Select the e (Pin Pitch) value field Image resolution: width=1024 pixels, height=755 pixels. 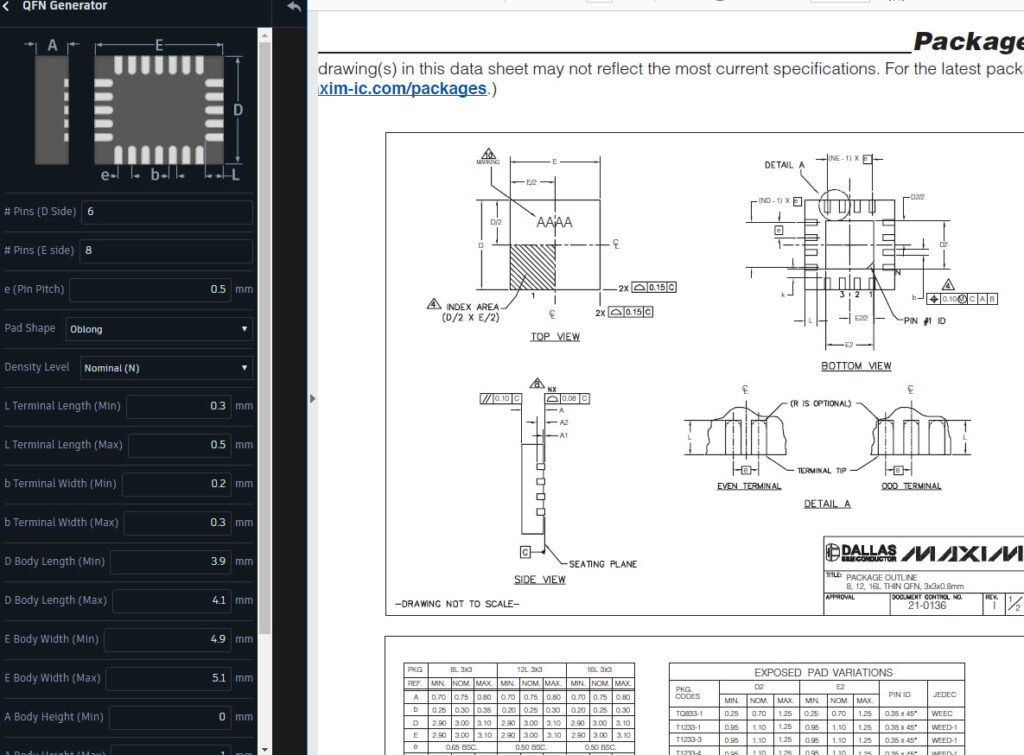(x=150, y=289)
